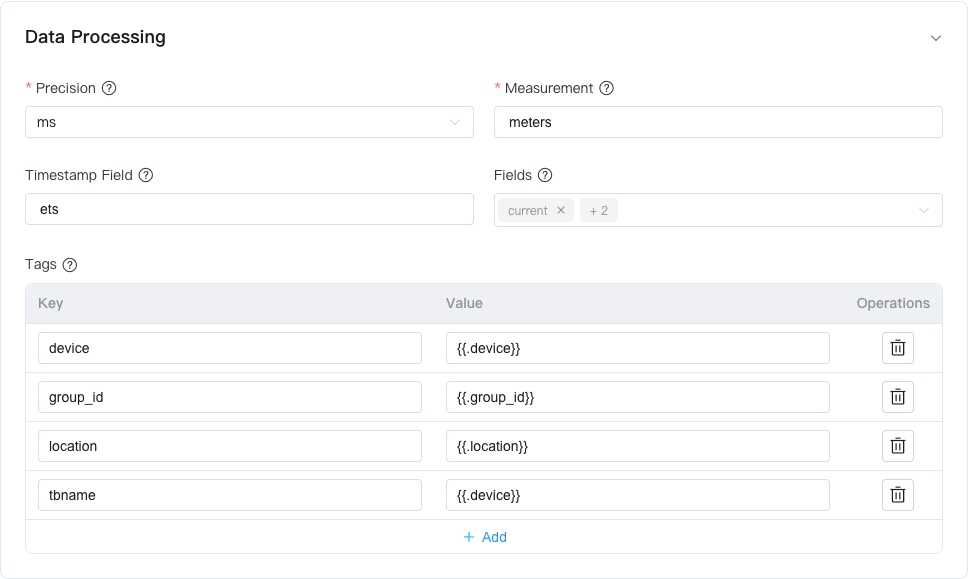Click the Measurement input containing meters

718,122
